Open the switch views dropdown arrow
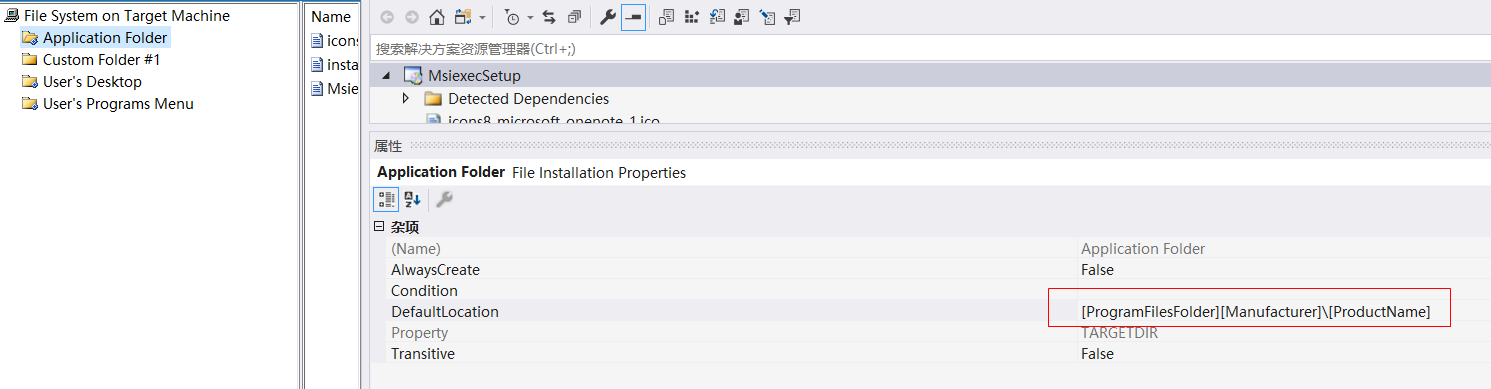Image resolution: width=1491 pixels, height=389 pixels. point(483,18)
